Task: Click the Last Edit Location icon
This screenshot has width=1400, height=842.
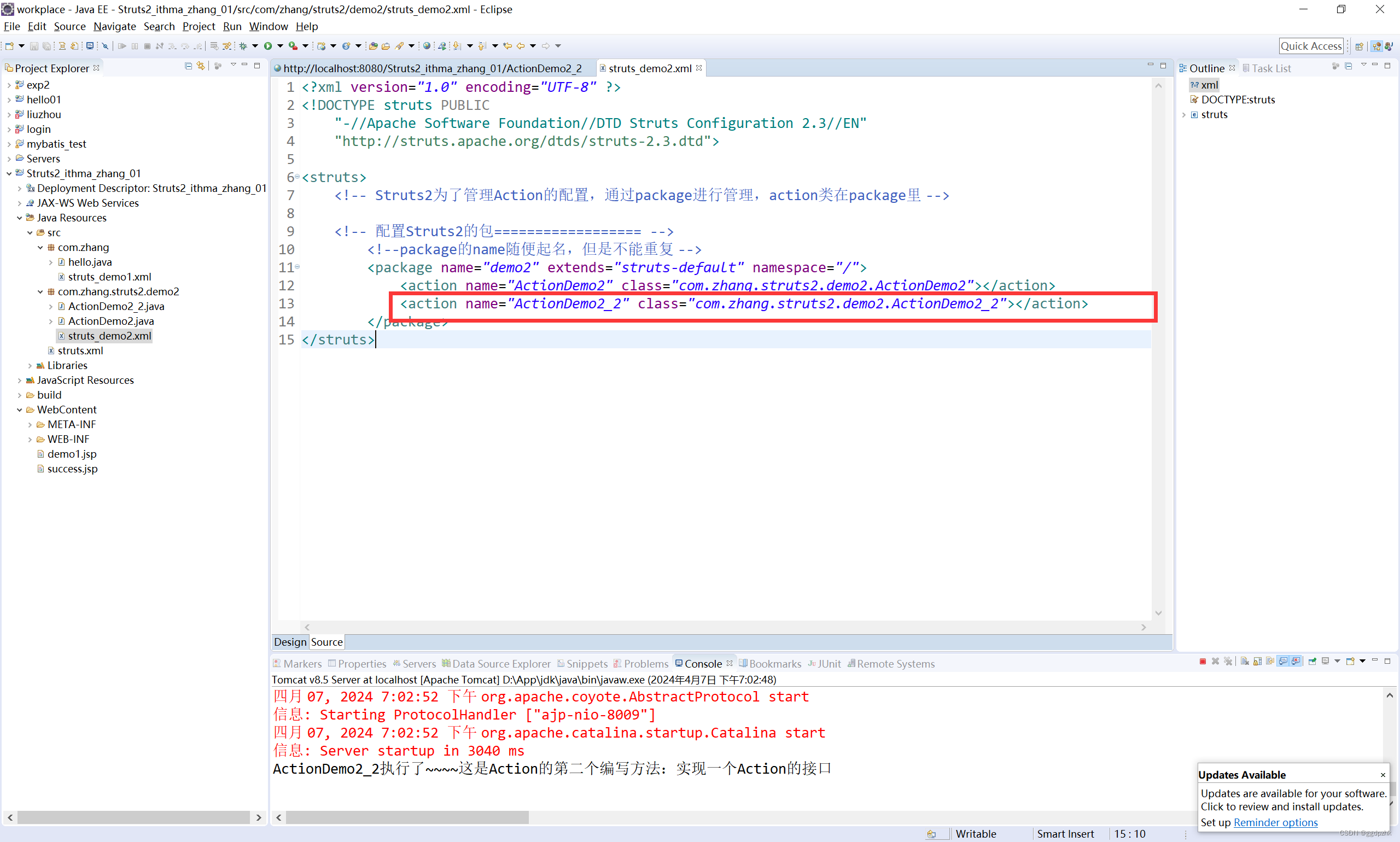Action: coord(508,46)
